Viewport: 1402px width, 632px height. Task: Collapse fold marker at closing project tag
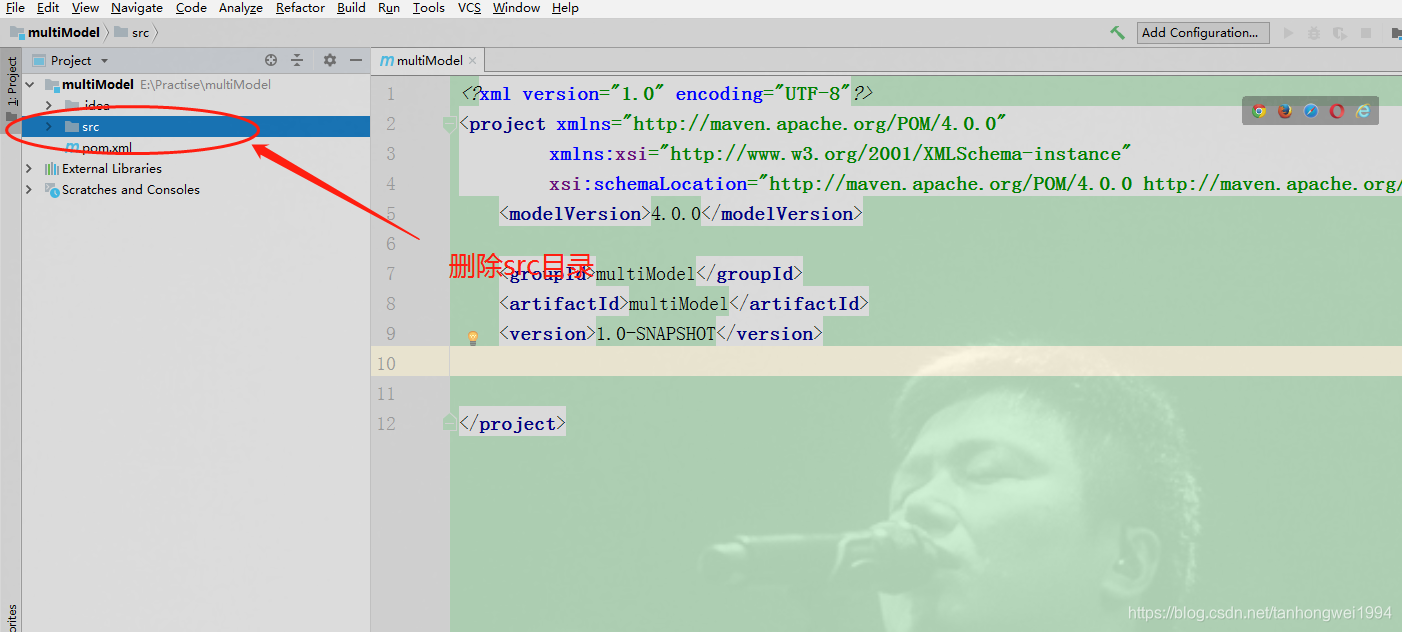[x=449, y=424]
